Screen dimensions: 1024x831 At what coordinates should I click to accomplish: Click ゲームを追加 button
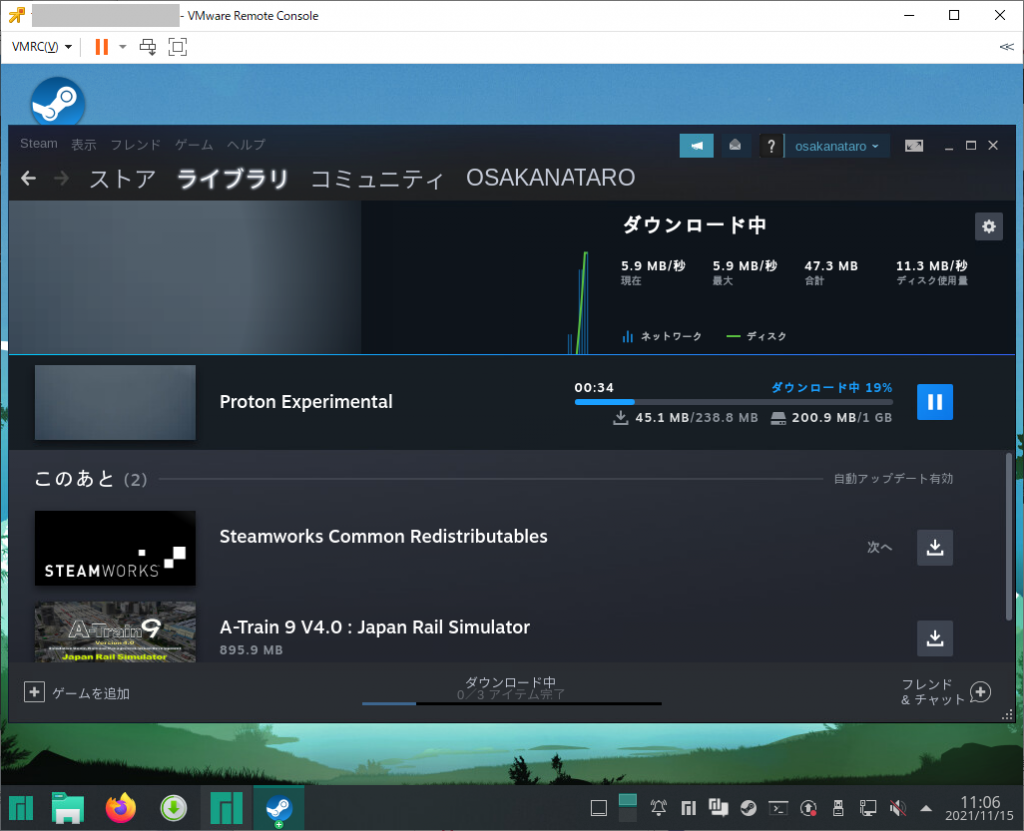coord(77,692)
